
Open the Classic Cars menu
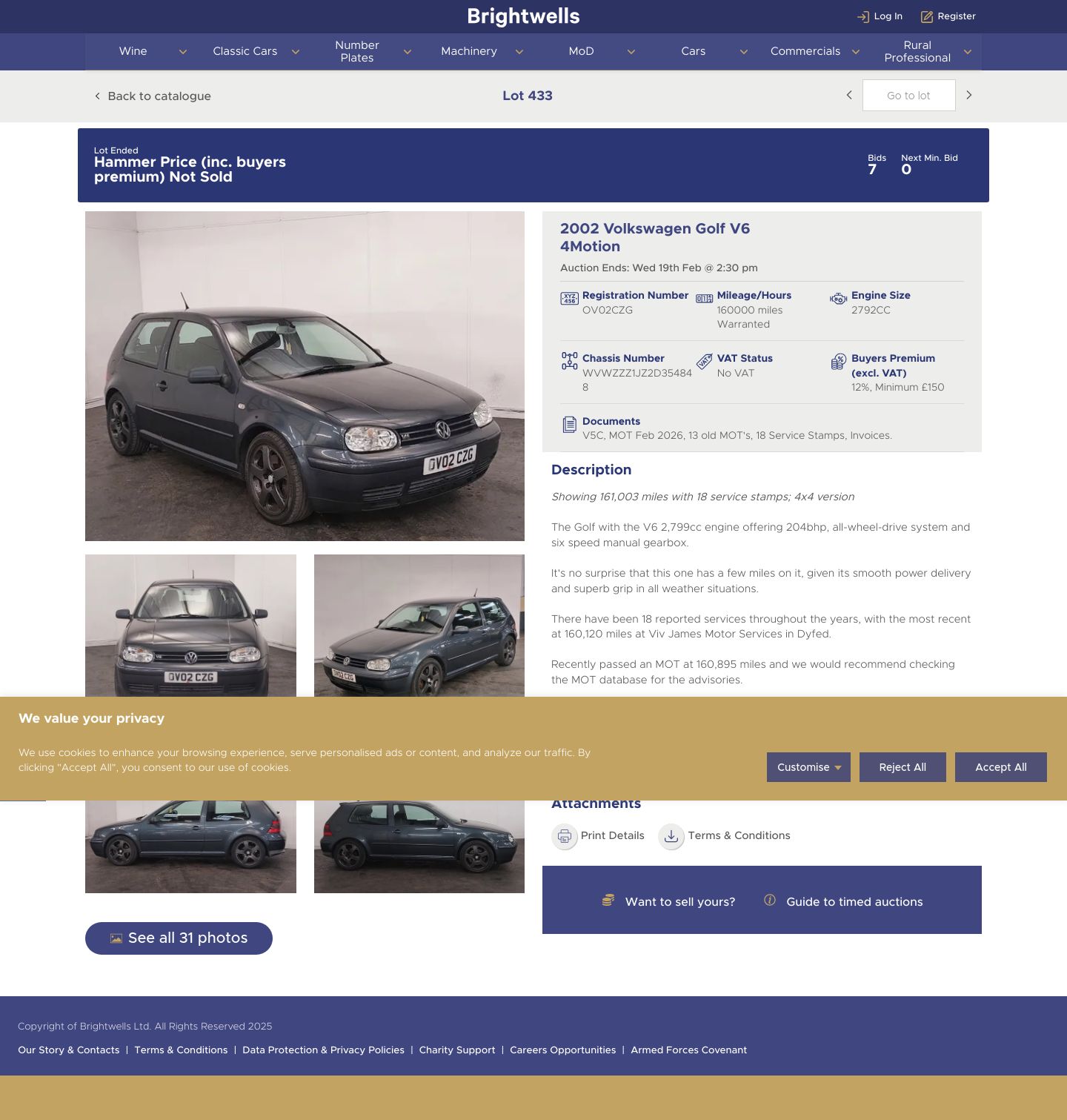[x=245, y=51]
